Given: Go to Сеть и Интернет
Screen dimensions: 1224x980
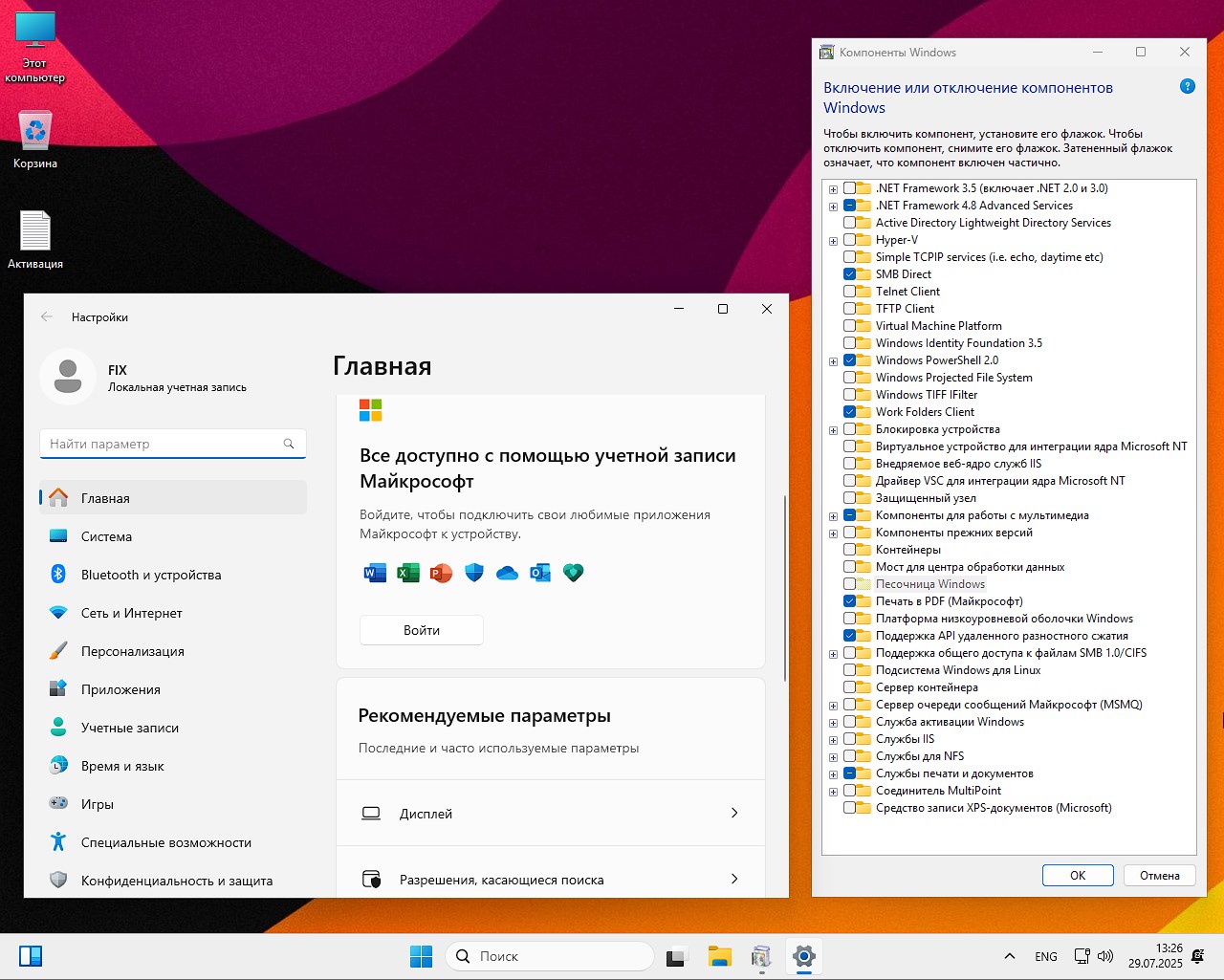Looking at the screenshot, I should click(173, 613).
